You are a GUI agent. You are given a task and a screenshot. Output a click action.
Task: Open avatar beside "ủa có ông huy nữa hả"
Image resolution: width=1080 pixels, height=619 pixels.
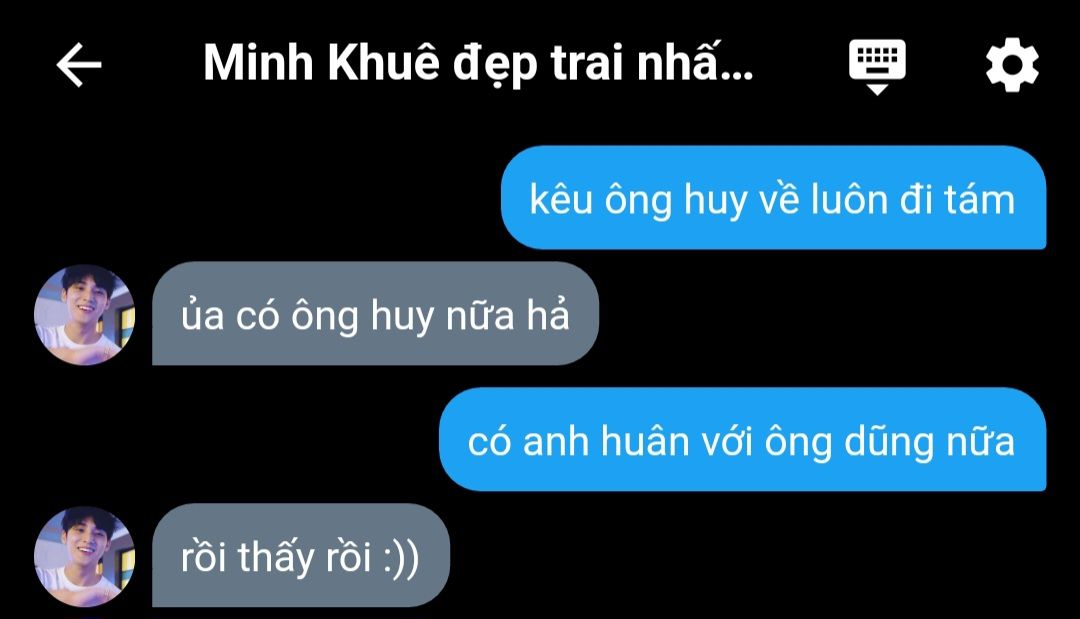[85, 315]
